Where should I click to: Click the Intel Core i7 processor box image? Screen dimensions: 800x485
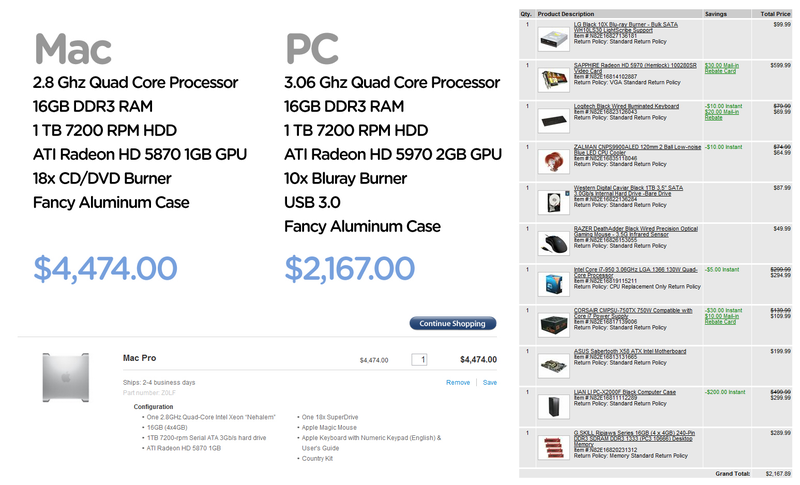554,284
